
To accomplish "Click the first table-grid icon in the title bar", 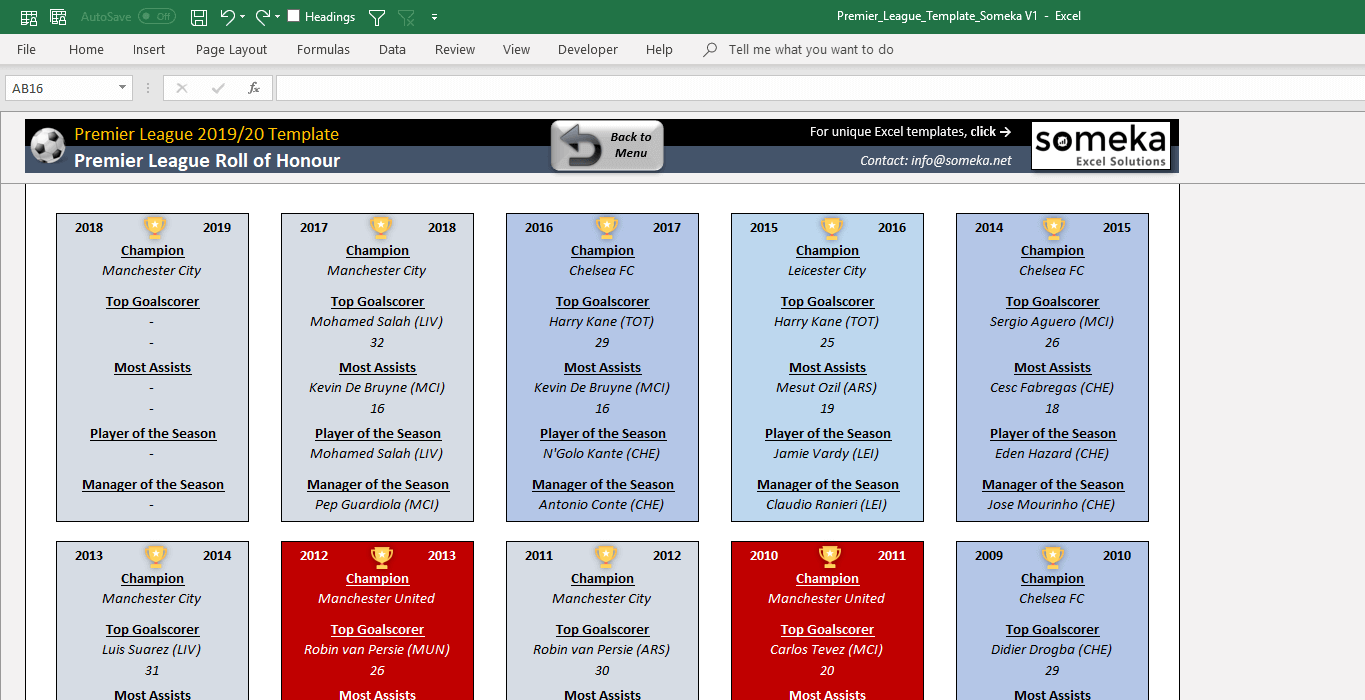I will click(29, 17).
